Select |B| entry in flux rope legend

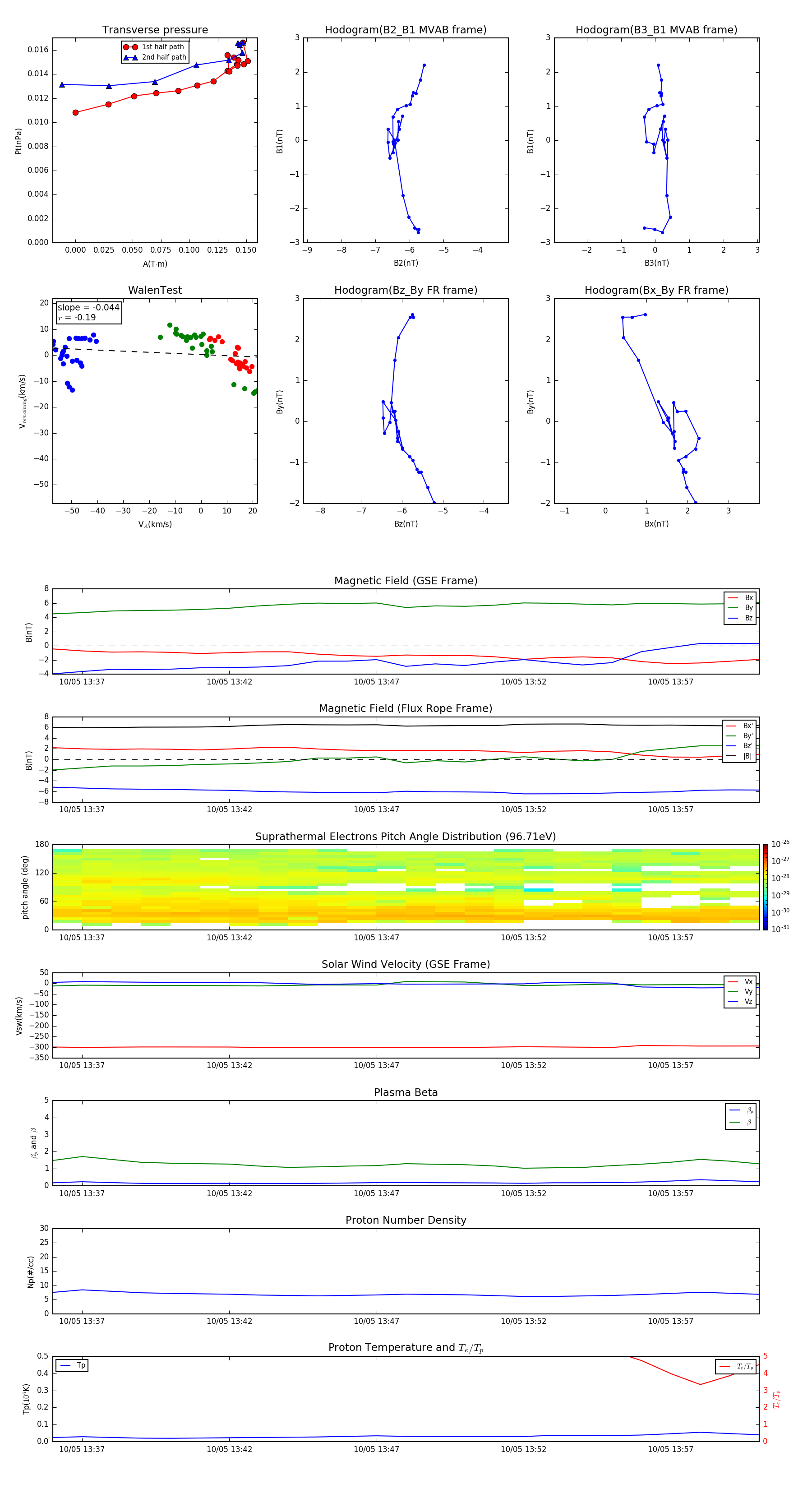tap(739, 756)
